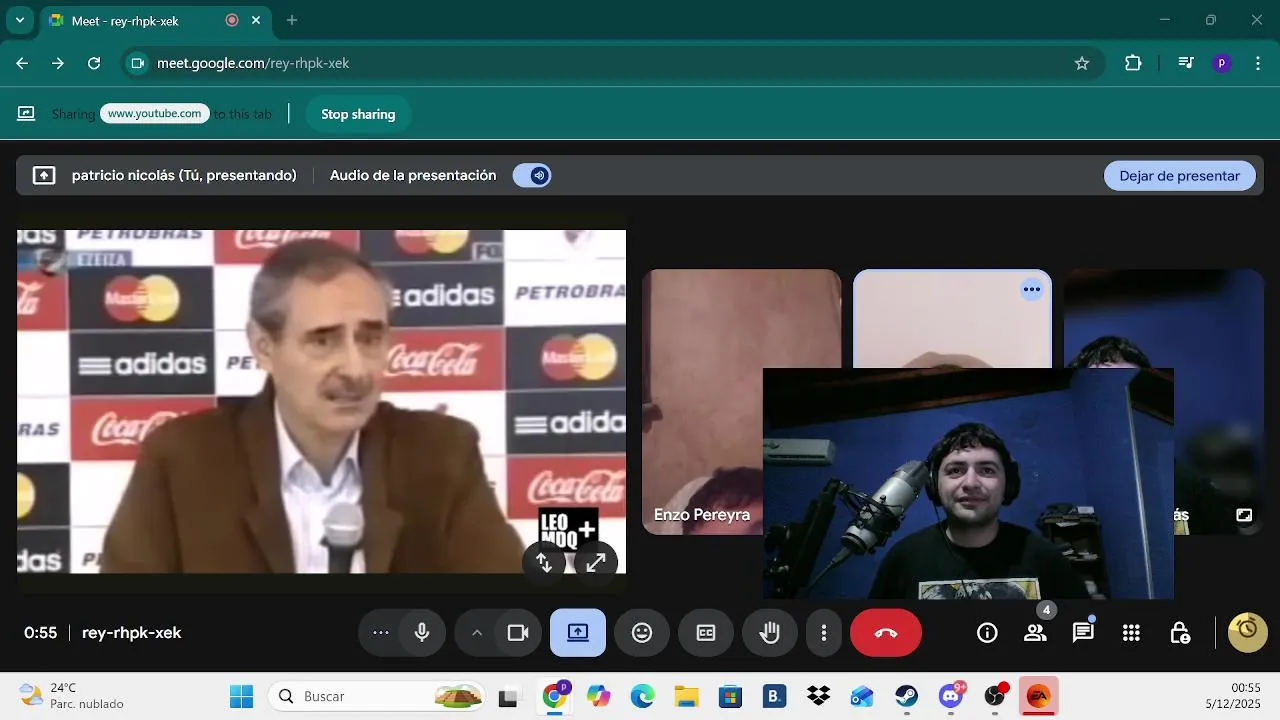Open Microsoft Store from taskbar
This screenshot has width=1280, height=720.
730,697
